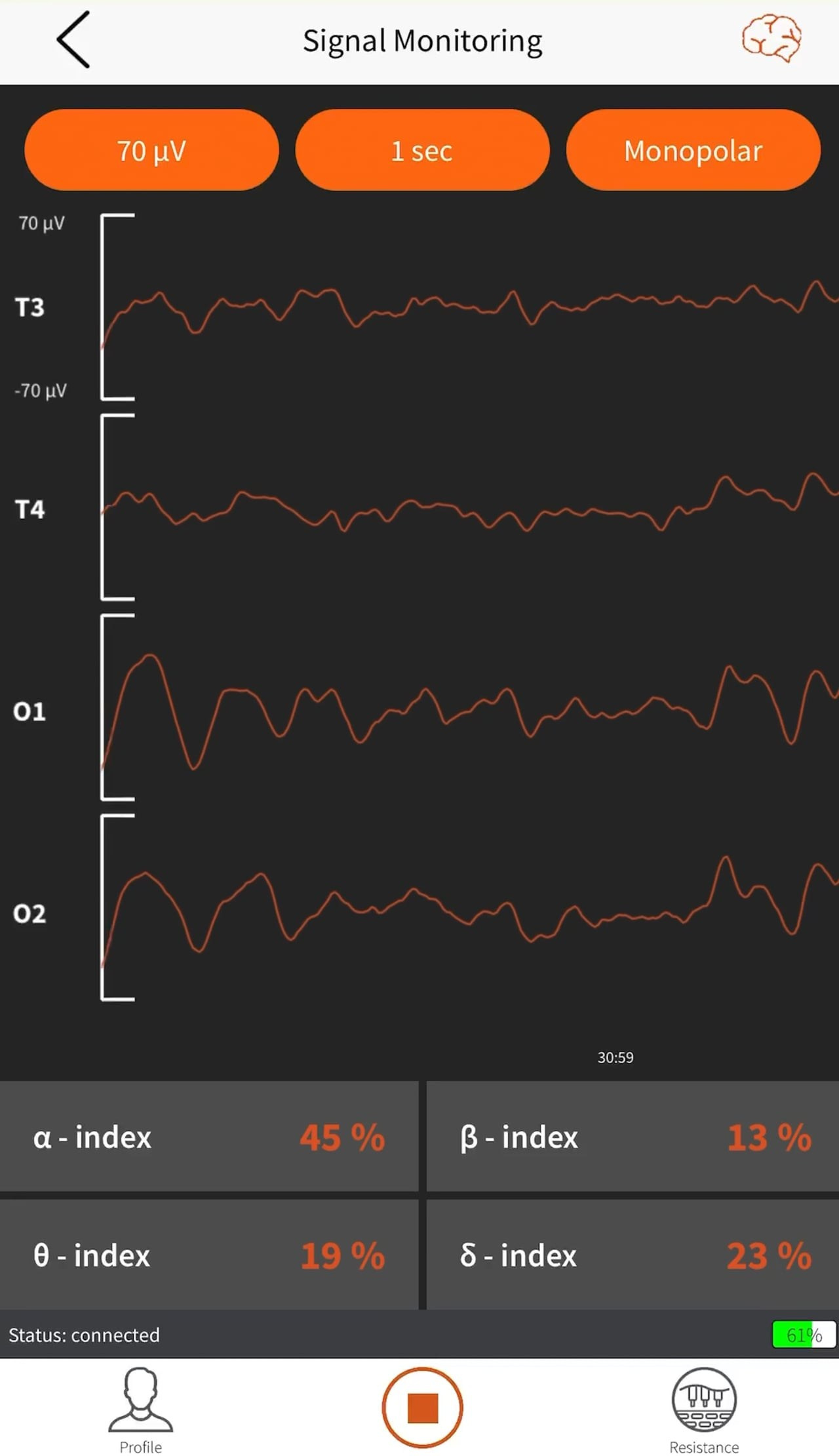Switch the Monopolar montage mode
Viewport: 839px width, 1456px height.
(x=693, y=151)
